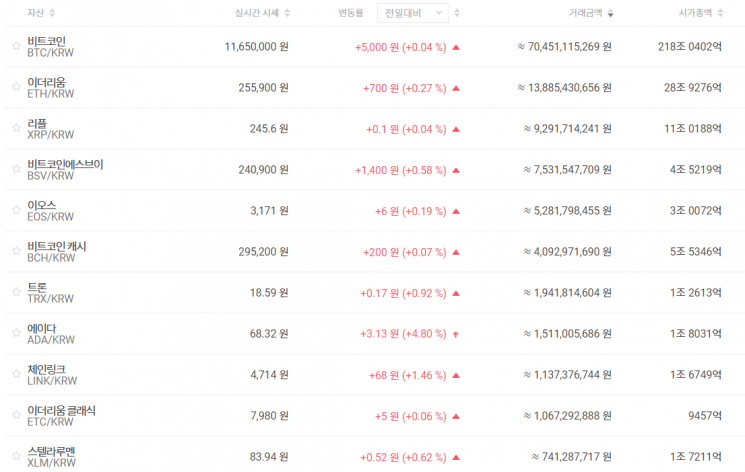Sort by the 자산 column arrows

pos(52,13)
